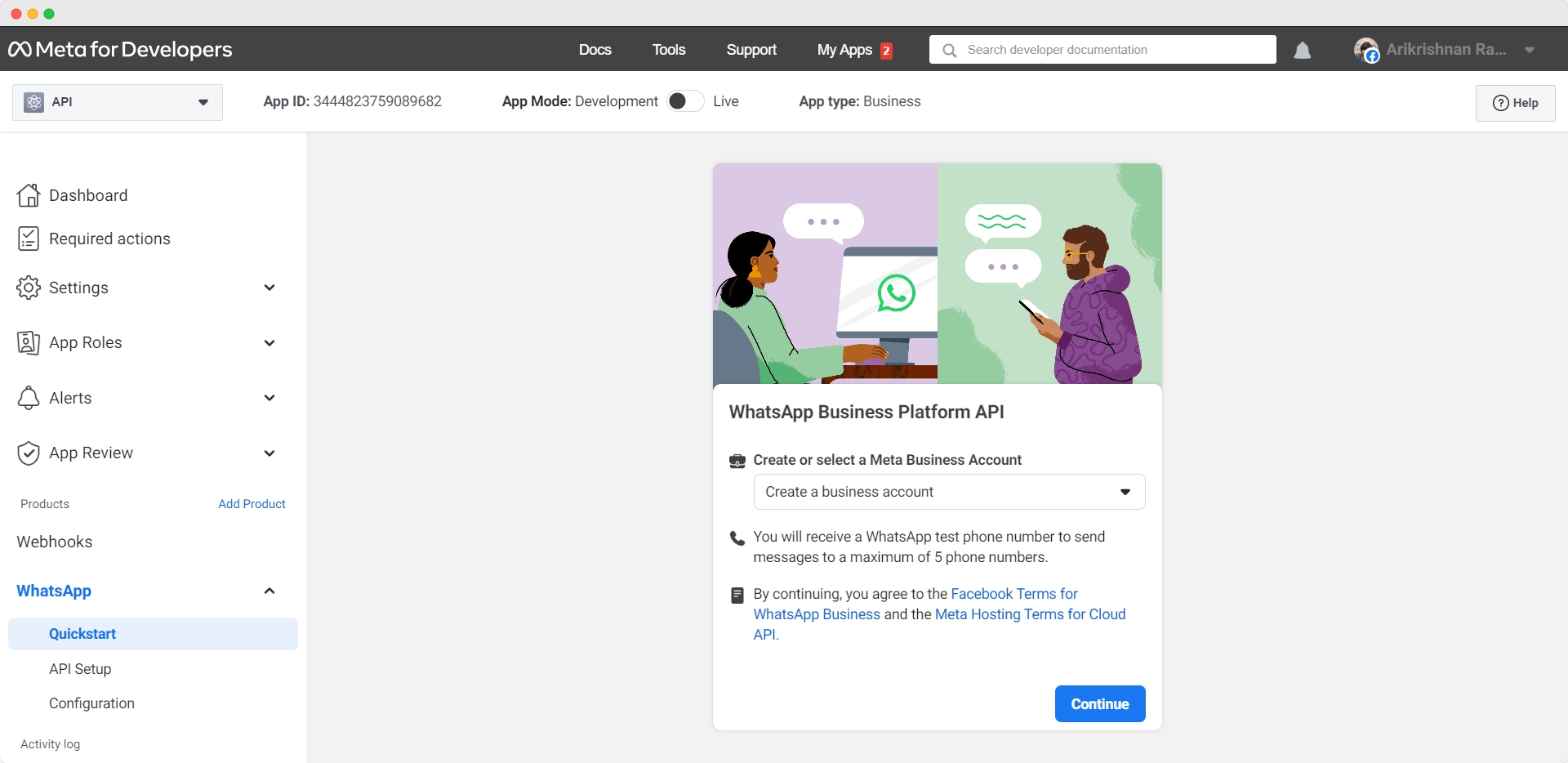Screen dimensions: 1568x763
Task: Go to Dashboard
Action: click(88, 195)
